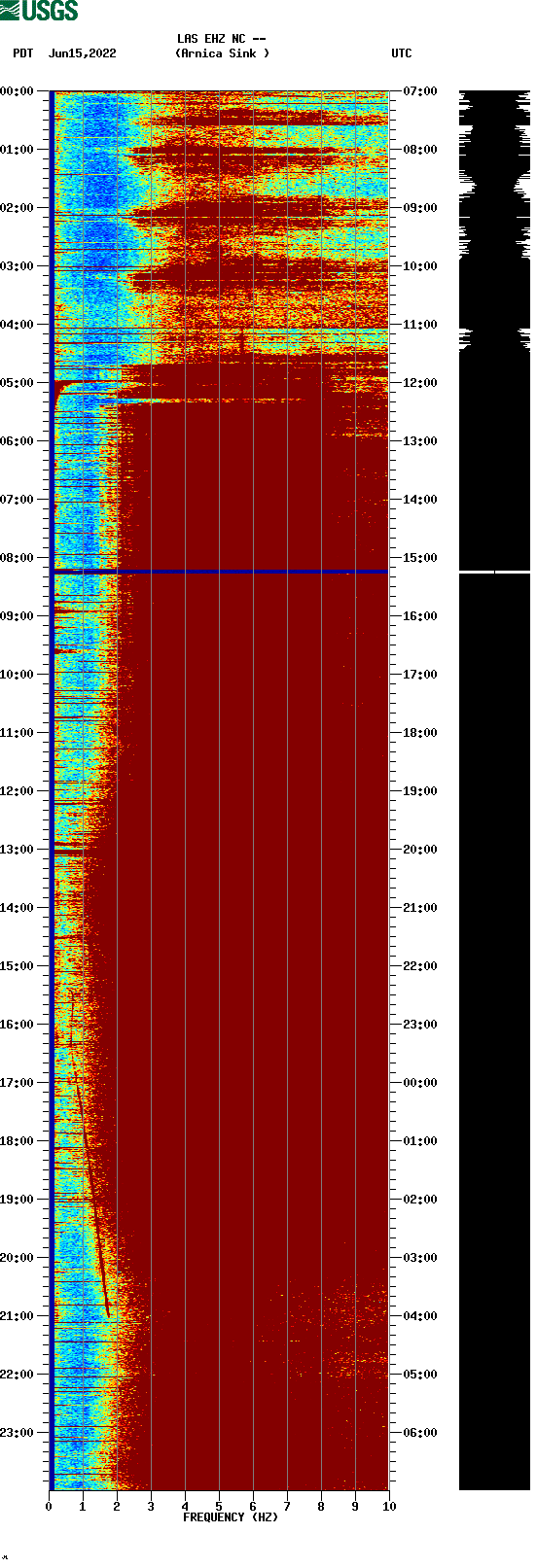Screen dimensions: 537x1568
Task: Click the white gap line in seismogram strip
Action: coord(494,573)
